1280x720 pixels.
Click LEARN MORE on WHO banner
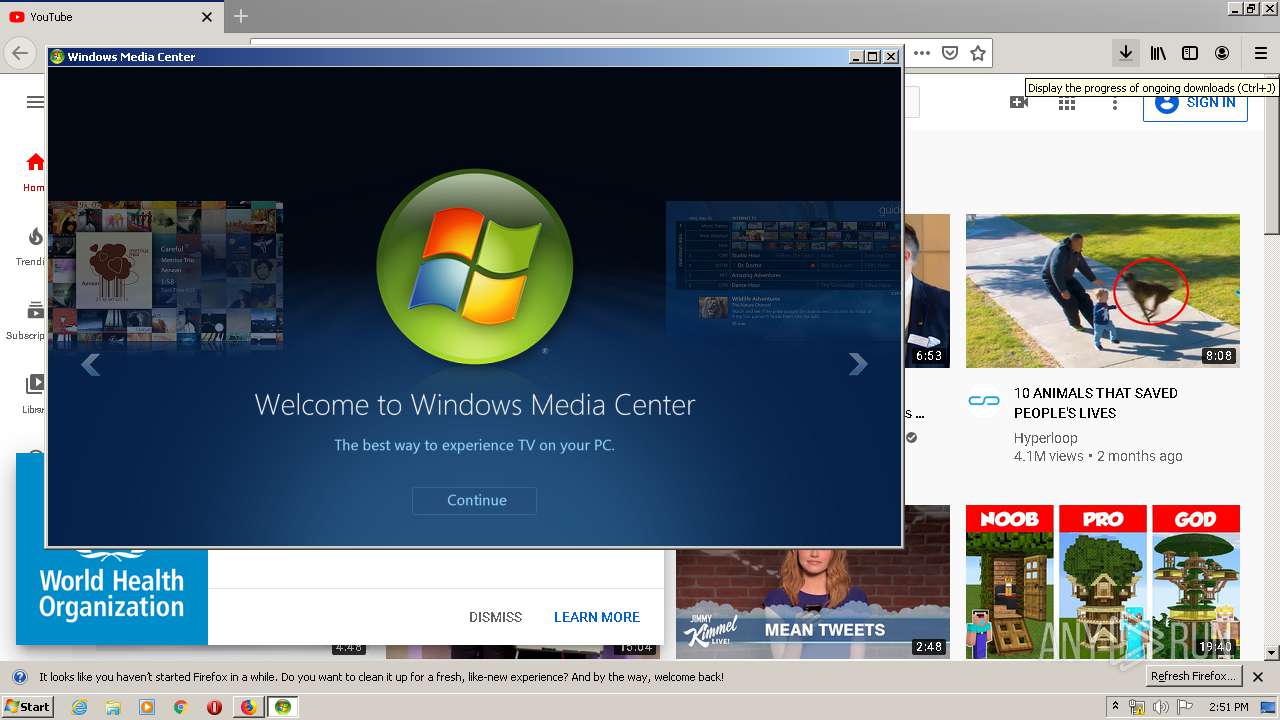point(597,617)
